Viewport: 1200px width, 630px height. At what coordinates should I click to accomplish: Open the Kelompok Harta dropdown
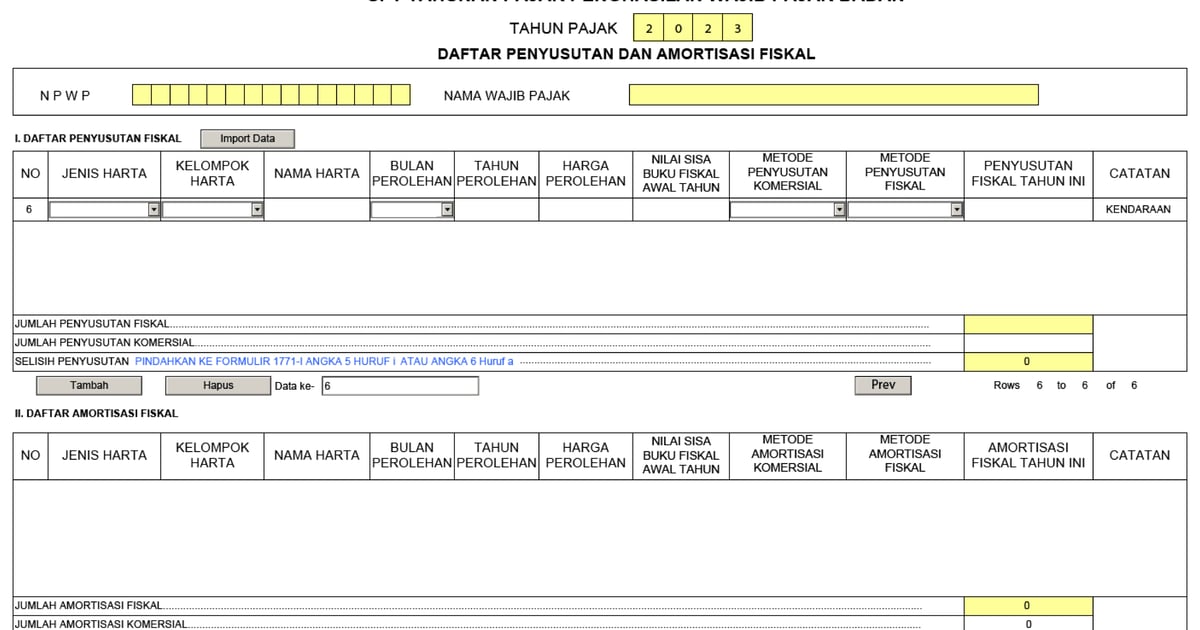258,209
